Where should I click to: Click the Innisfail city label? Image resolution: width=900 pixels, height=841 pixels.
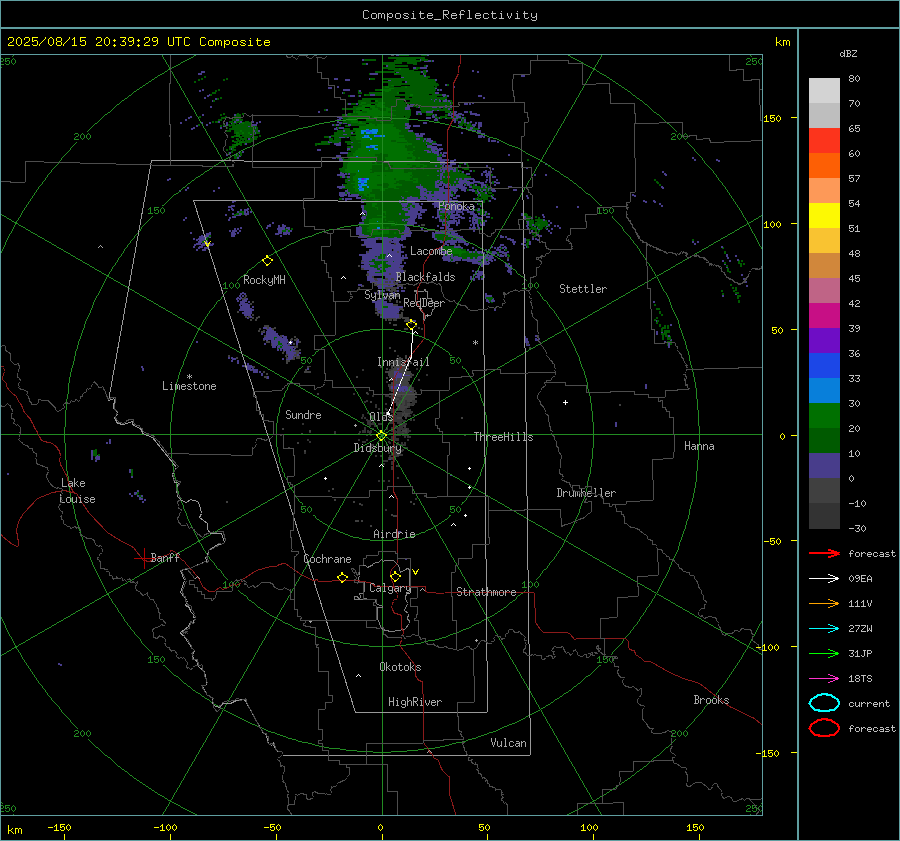403,362
